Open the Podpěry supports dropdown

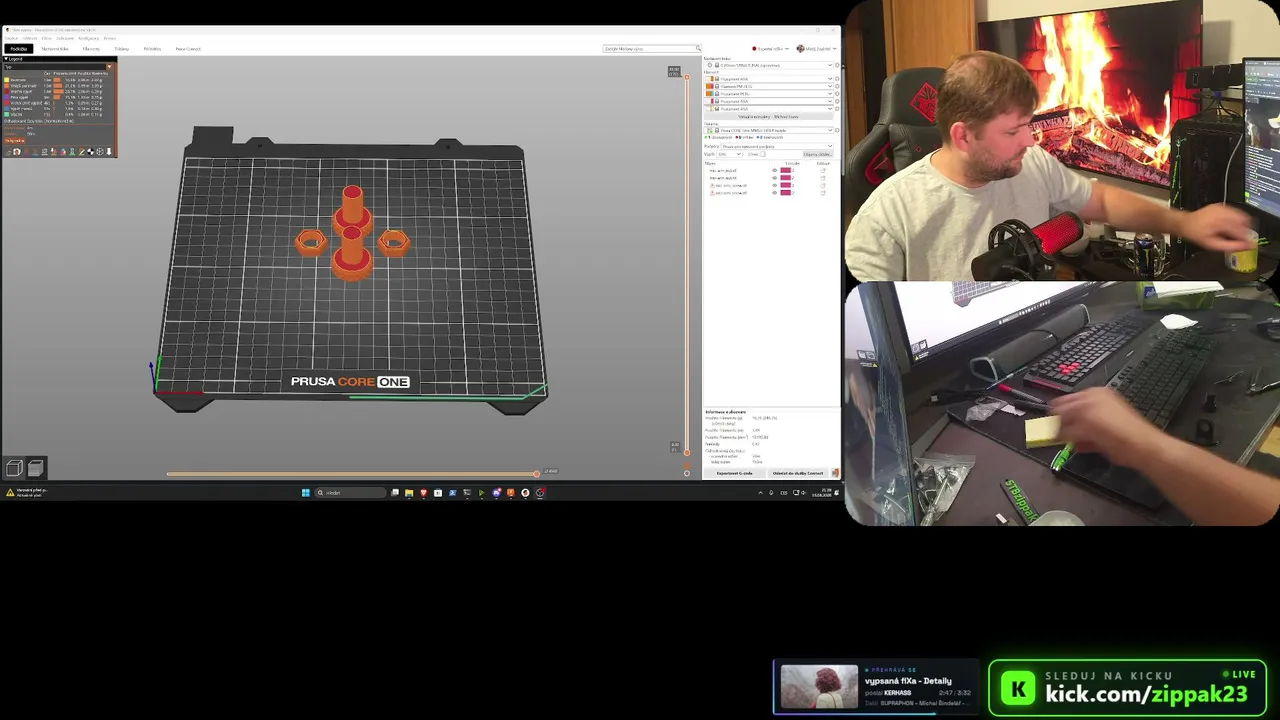point(777,146)
